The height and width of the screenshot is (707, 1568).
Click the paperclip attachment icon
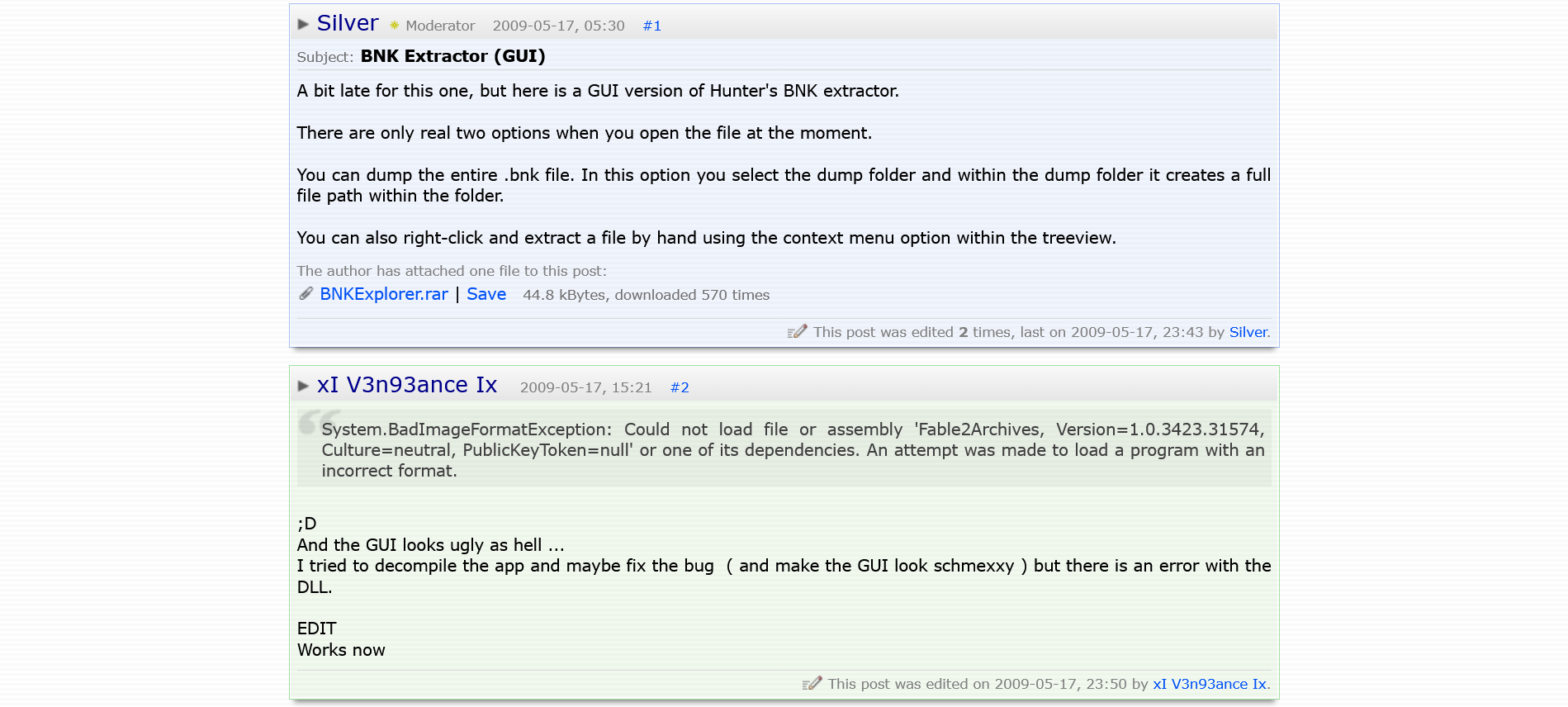pyautogui.click(x=306, y=294)
